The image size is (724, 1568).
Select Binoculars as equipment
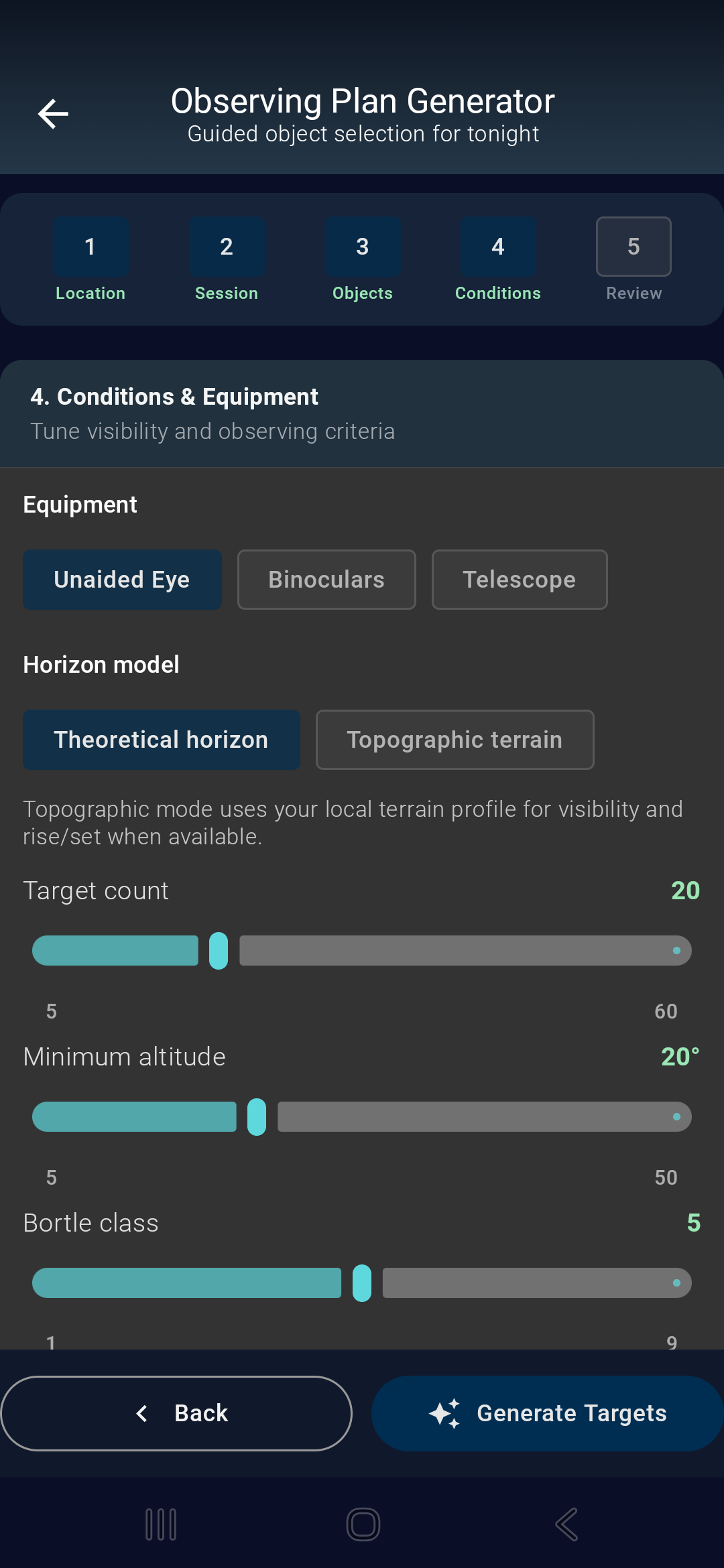326,579
